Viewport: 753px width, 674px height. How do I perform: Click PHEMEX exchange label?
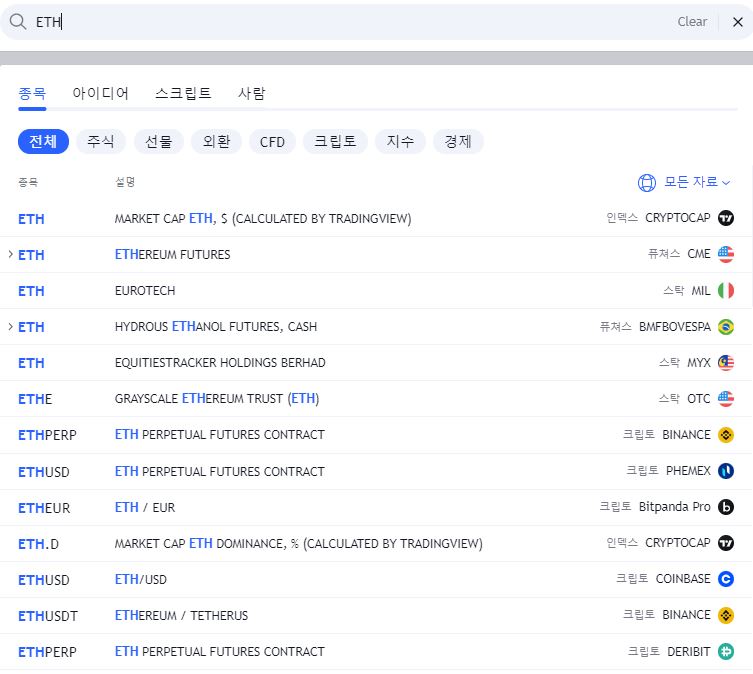(x=688, y=471)
